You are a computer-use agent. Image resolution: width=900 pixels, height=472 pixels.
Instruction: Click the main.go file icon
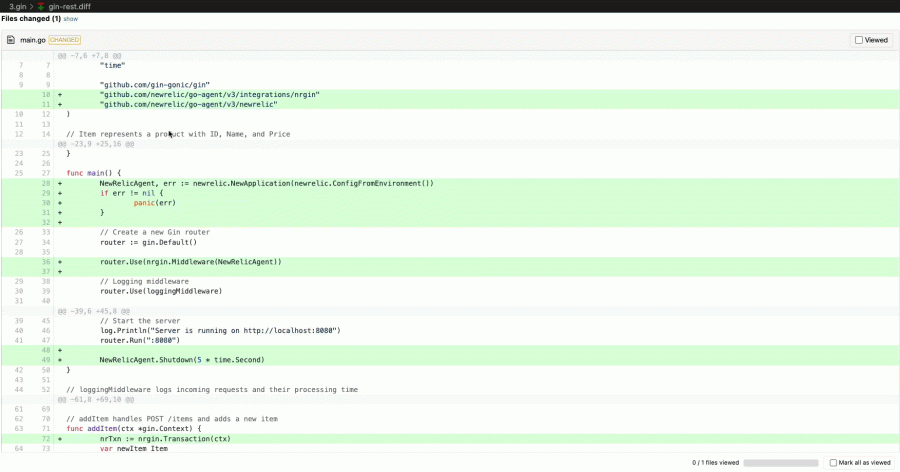11,40
